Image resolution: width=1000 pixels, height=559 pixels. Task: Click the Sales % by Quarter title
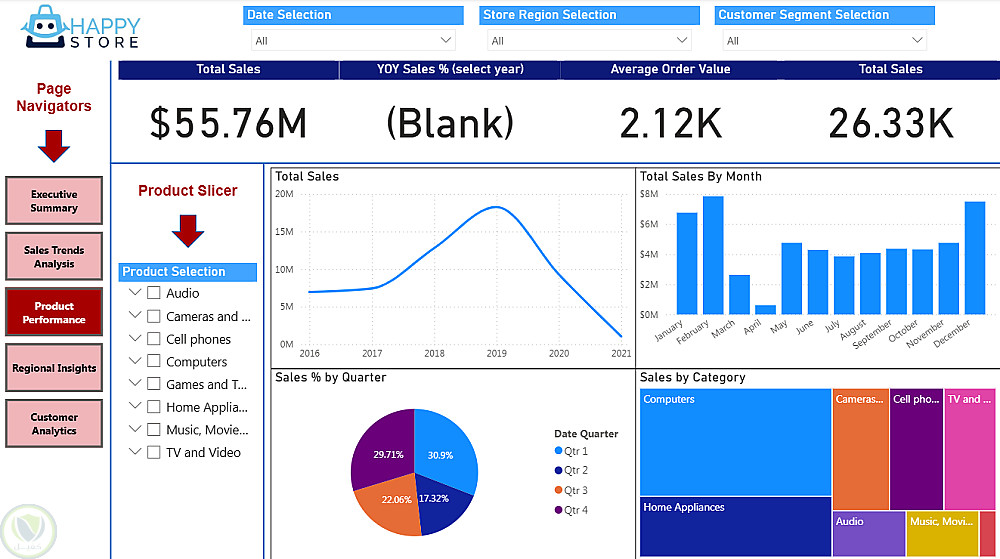[330, 377]
